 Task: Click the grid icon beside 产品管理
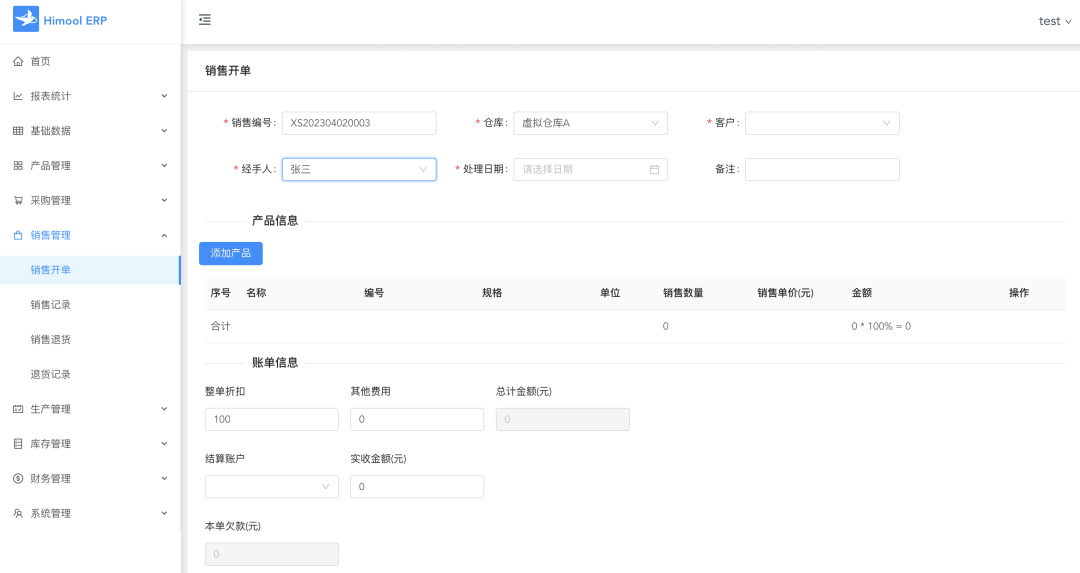click(18, 166)
